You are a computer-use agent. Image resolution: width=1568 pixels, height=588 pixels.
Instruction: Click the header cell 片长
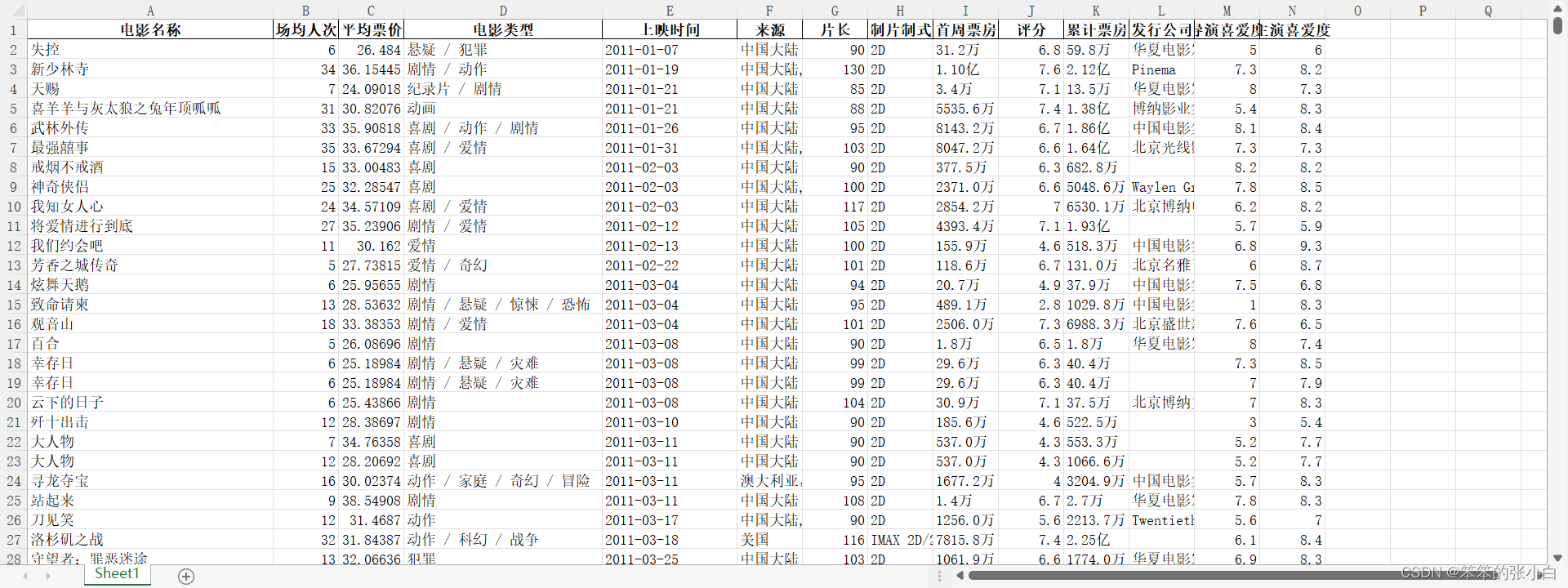coord(835,30)
